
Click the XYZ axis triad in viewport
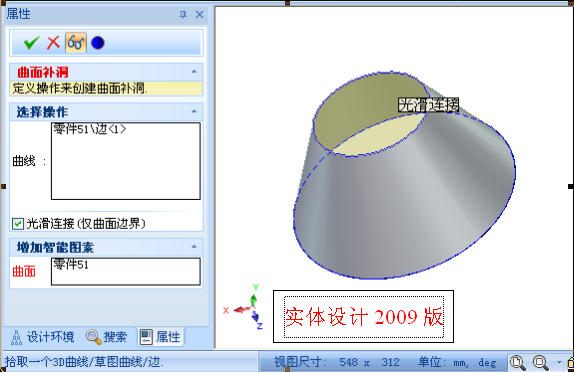click(x=243, y=307)
